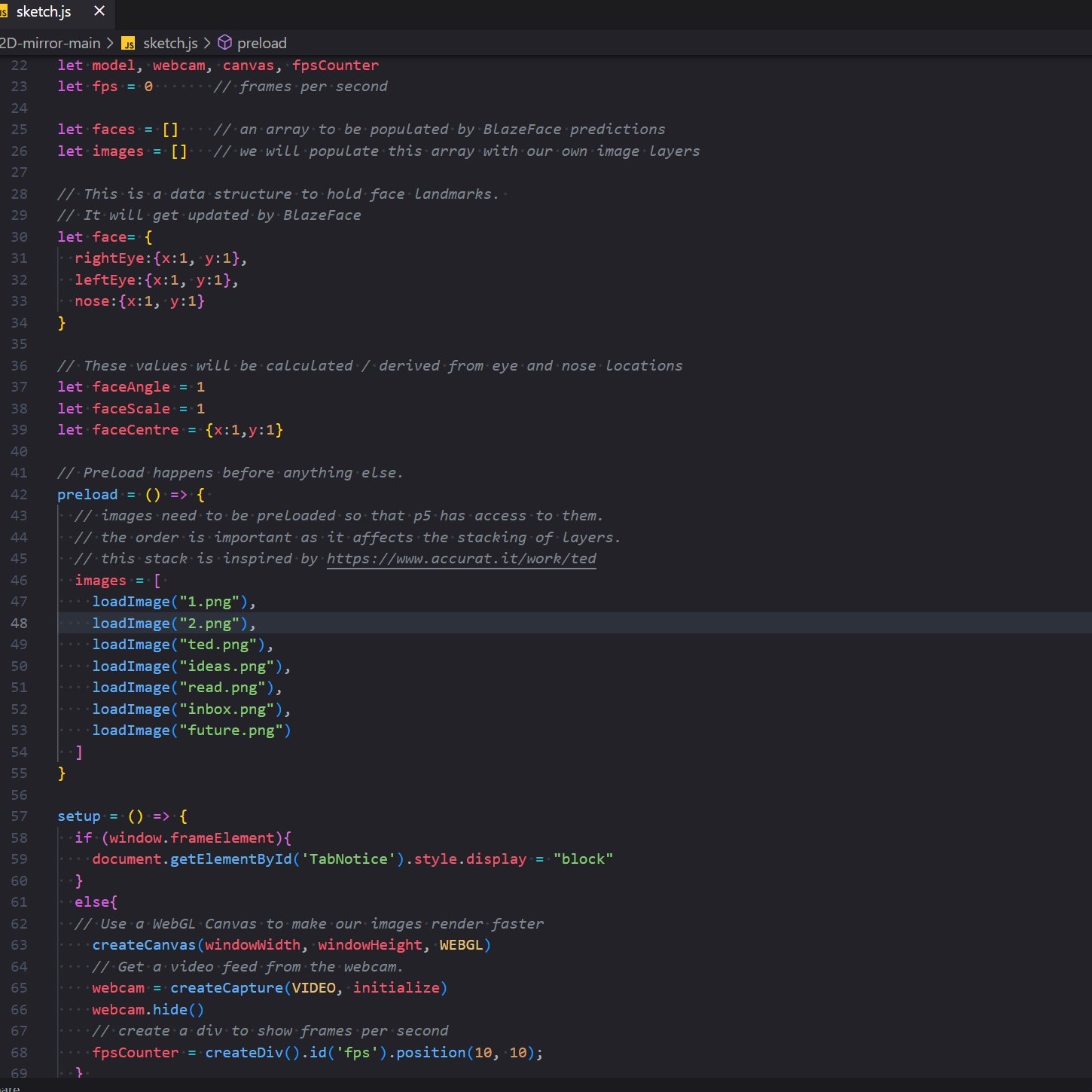Click on the faceCentre variable declaration

136,430
